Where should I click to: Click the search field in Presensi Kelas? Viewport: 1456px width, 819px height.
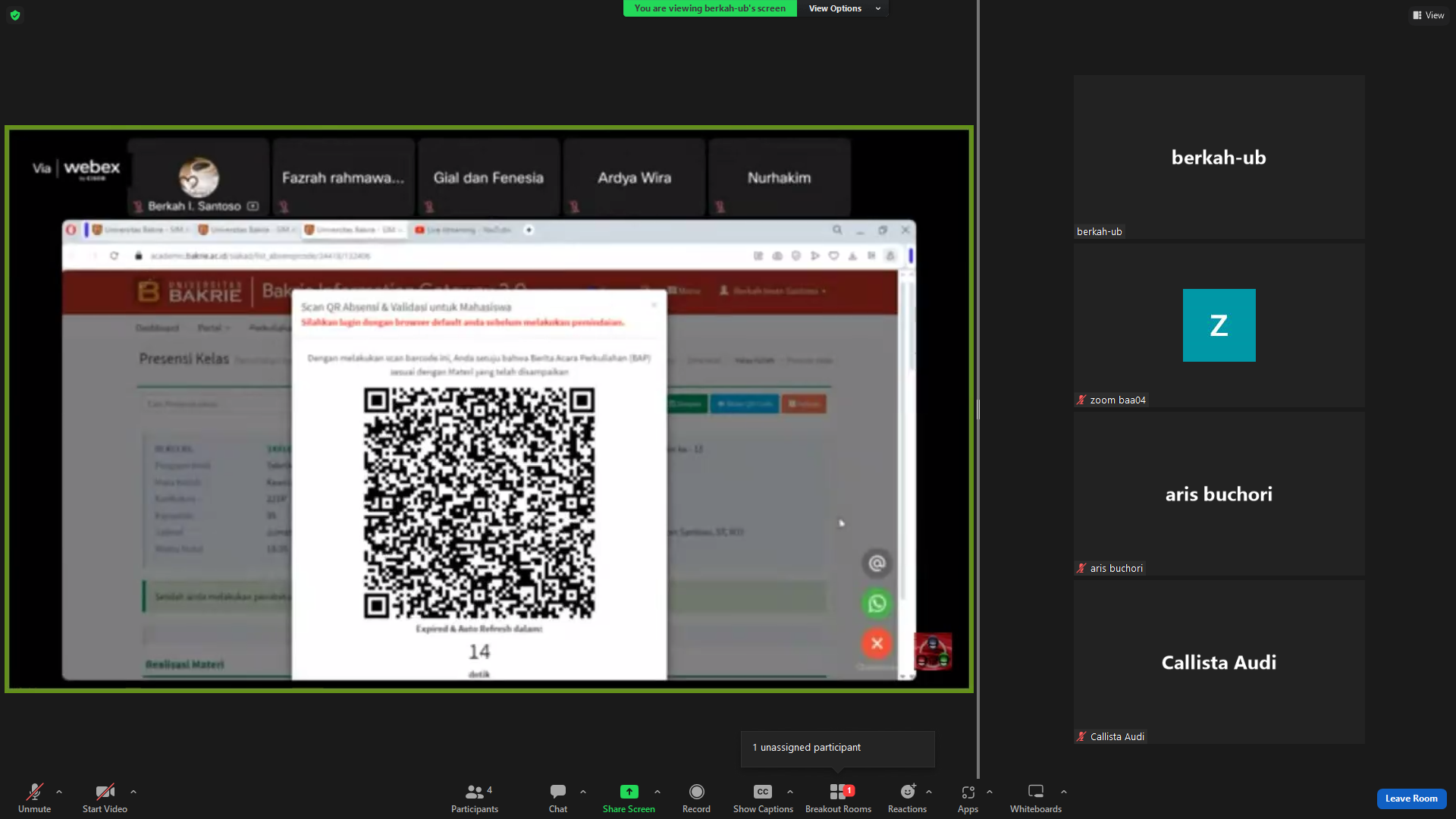point(216,403)
